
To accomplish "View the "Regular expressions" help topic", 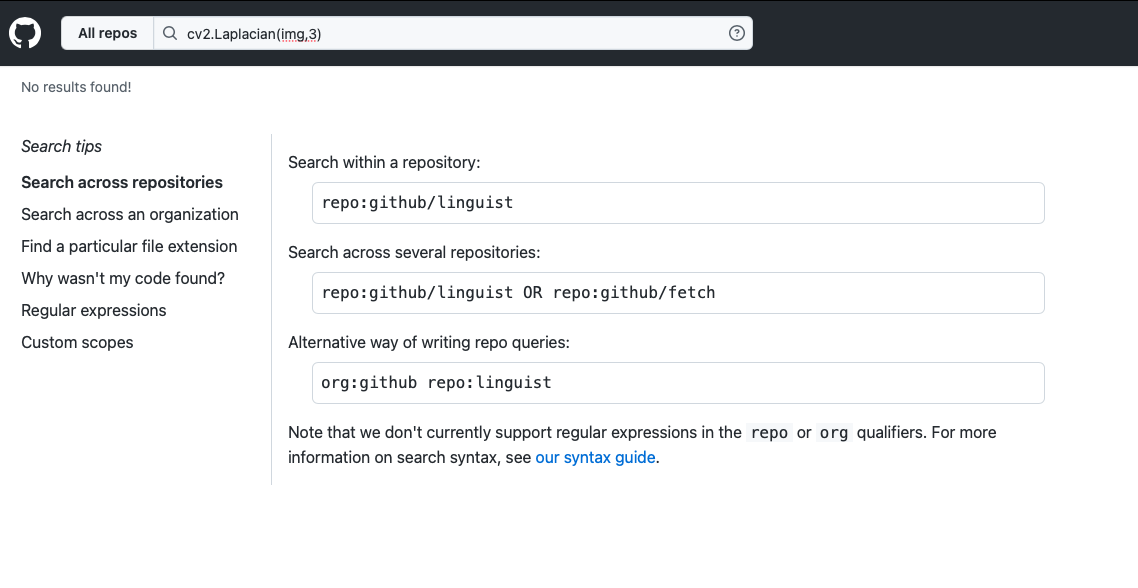I will click(93, 310).
